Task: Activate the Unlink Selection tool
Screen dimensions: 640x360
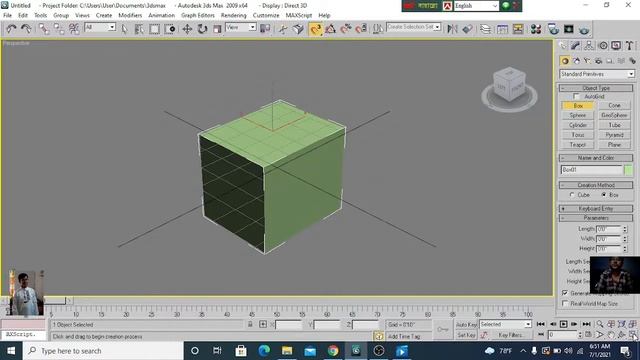Action: 59,29
